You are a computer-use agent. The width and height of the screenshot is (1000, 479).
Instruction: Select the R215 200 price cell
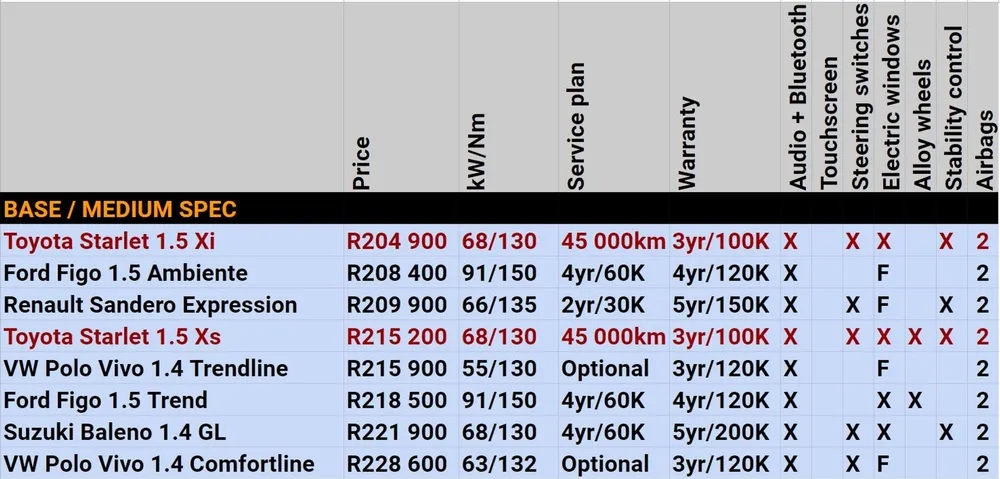pos(397,337)
